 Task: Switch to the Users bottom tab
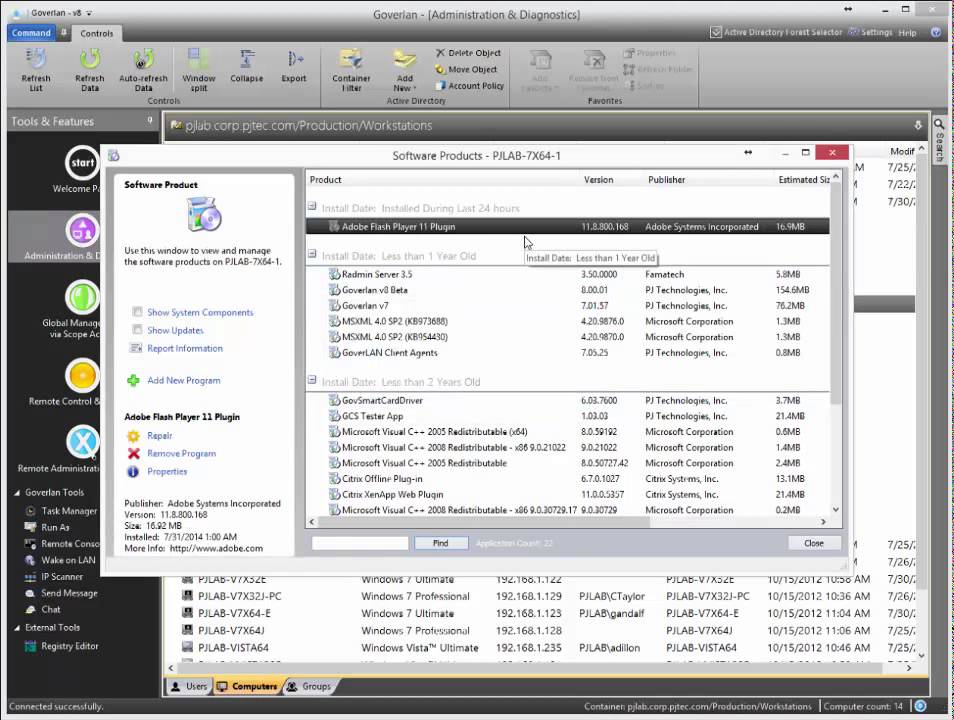[189, 687]
